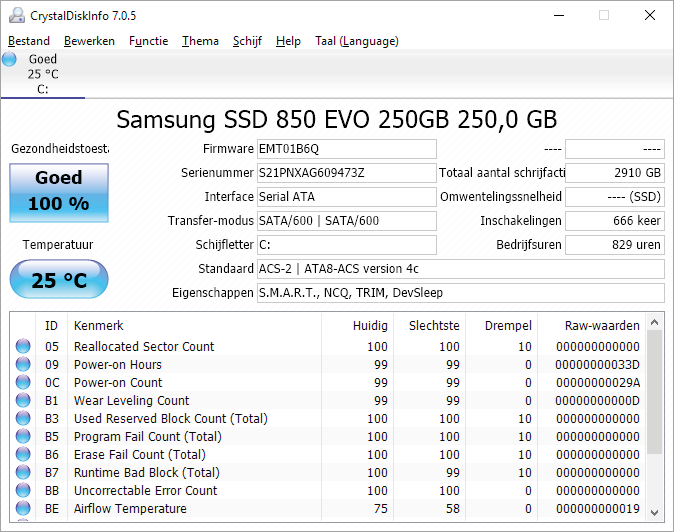The height and width of the screenshot is (532, 674).
Task: Open the Taal (Language) menu
Action: coord(357,41)
